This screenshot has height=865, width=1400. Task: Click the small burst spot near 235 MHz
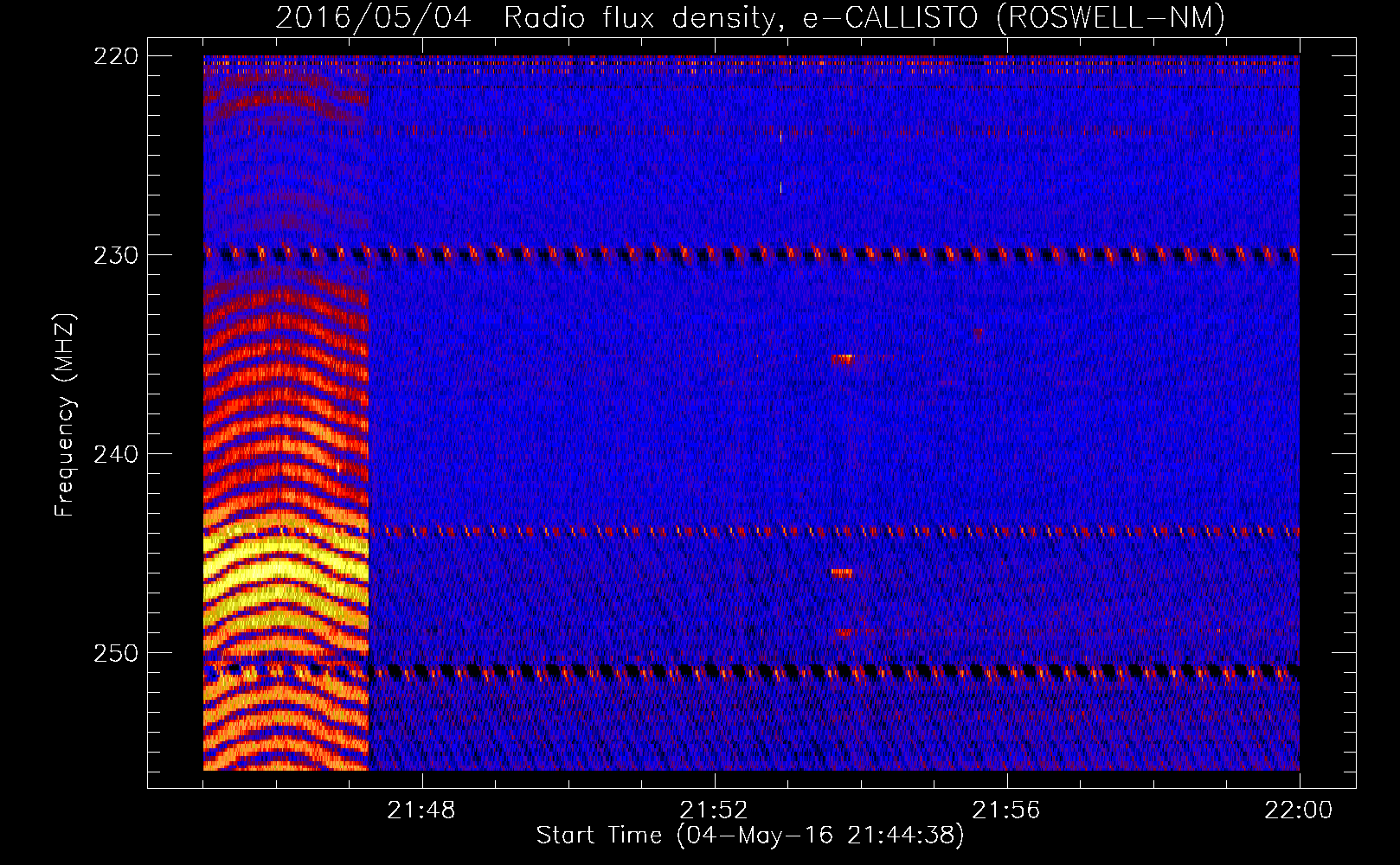point(843,359)
